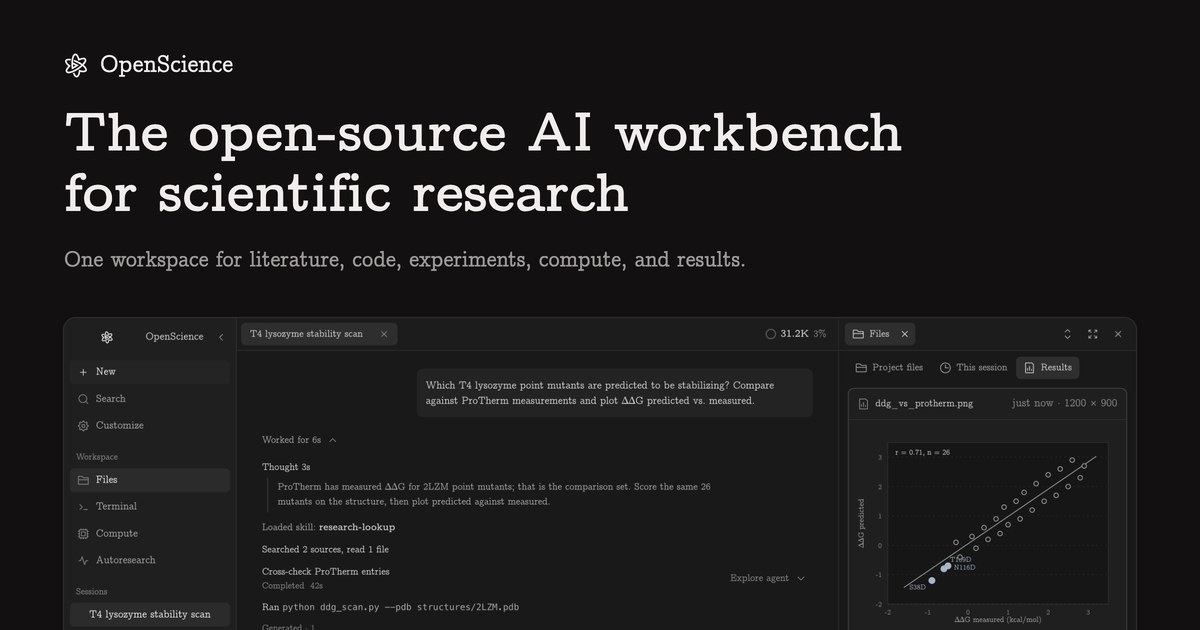Screen dimensions: 1200x630
Task: Click the 31.2K token usage label
Action: [794, 334]
